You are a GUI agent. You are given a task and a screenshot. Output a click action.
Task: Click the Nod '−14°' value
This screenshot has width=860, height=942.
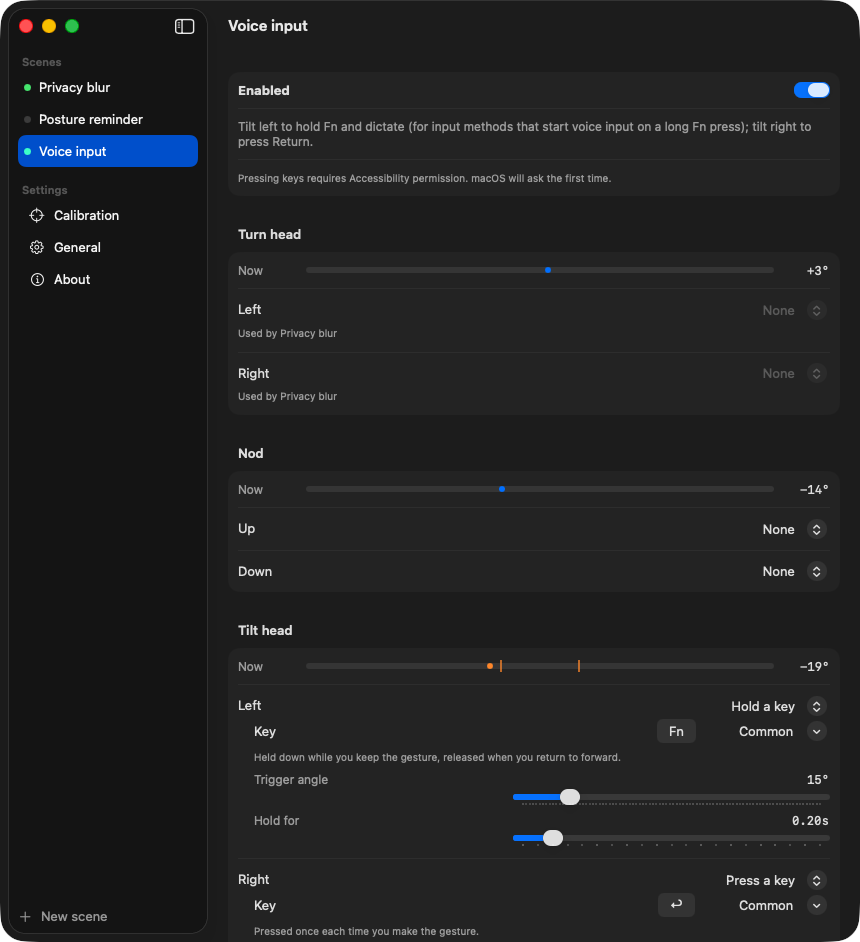pos(814,490)
